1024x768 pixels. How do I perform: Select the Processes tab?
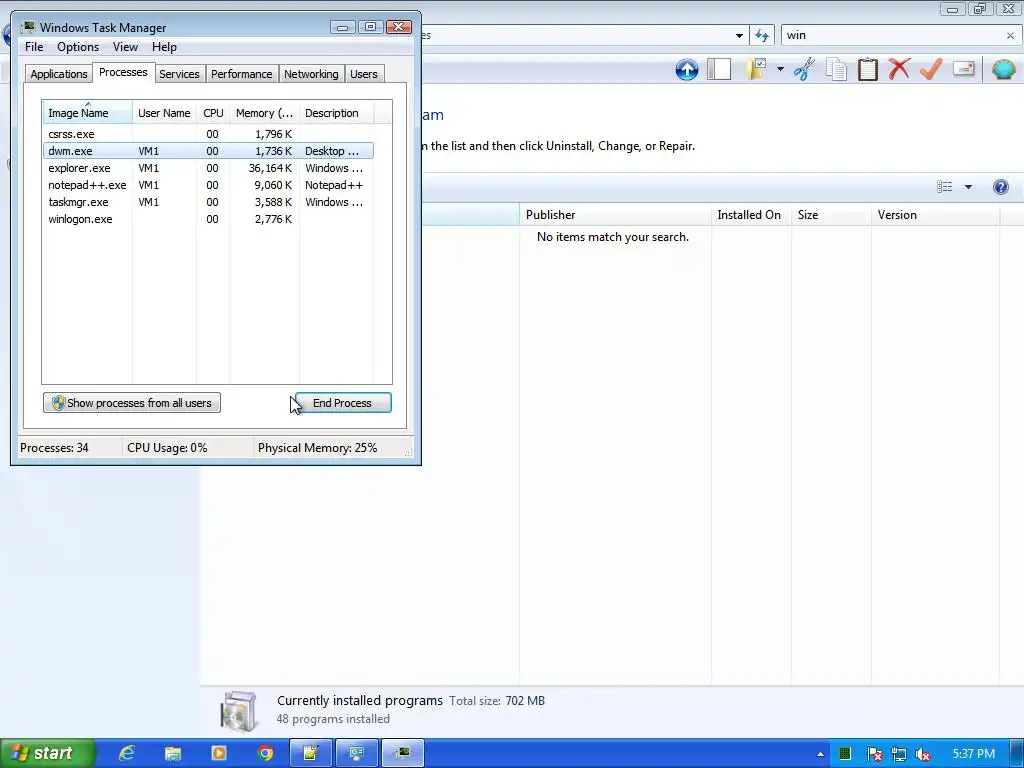point(123,72)
